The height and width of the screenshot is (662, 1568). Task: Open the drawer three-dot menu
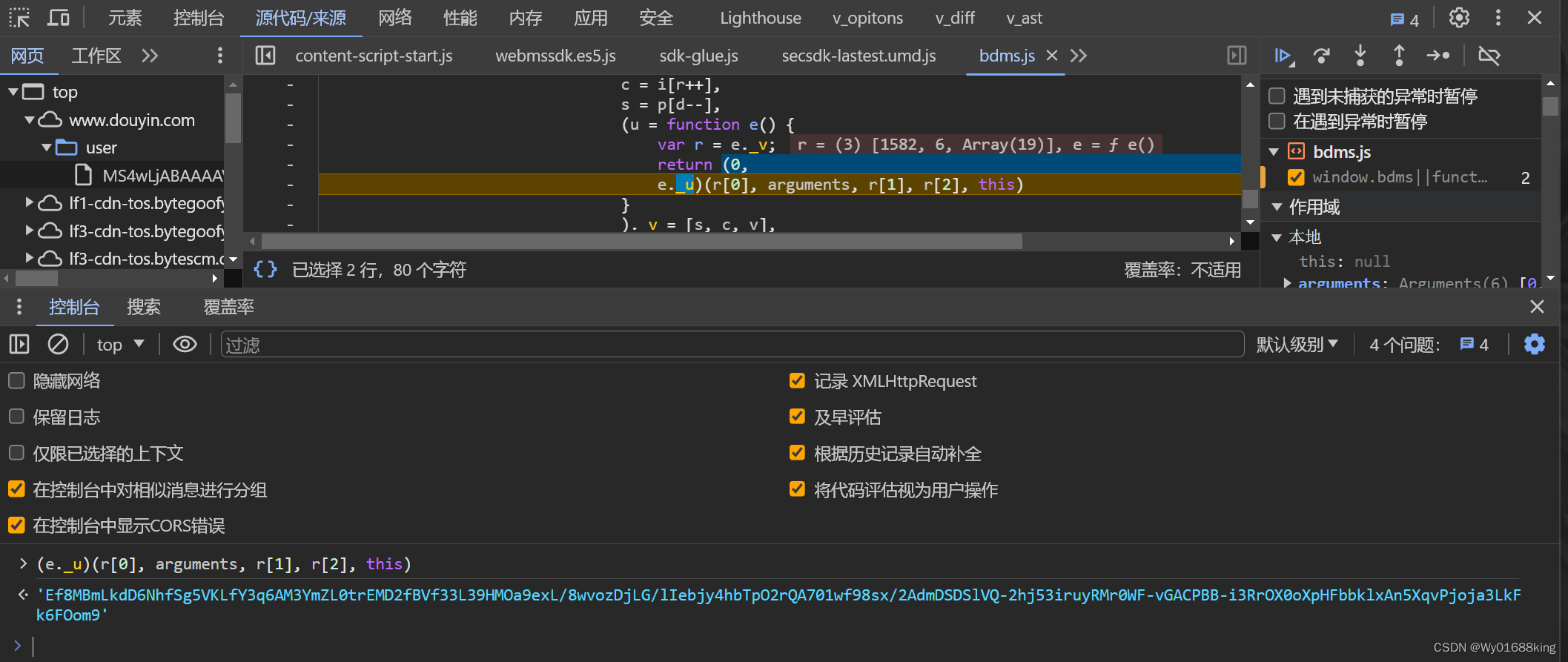click(19, 307)
